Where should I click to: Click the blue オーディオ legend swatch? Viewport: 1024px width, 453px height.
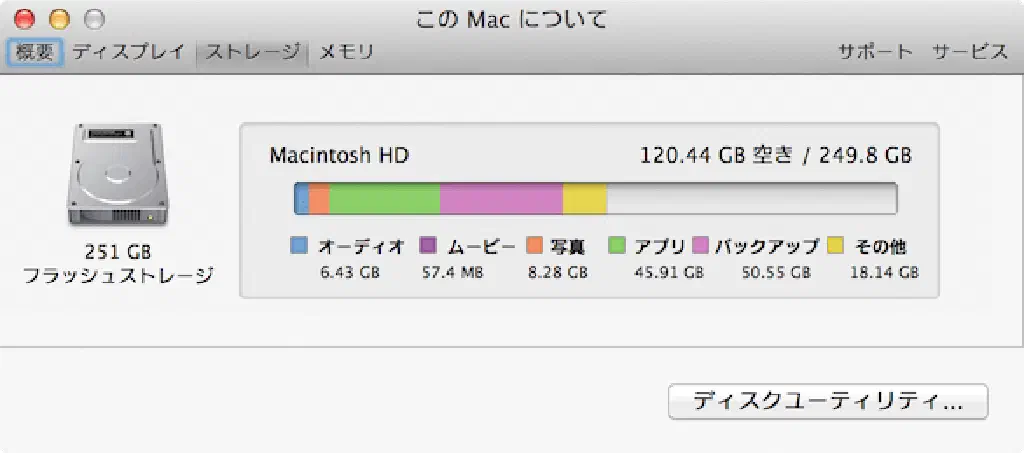pos(298,246)
